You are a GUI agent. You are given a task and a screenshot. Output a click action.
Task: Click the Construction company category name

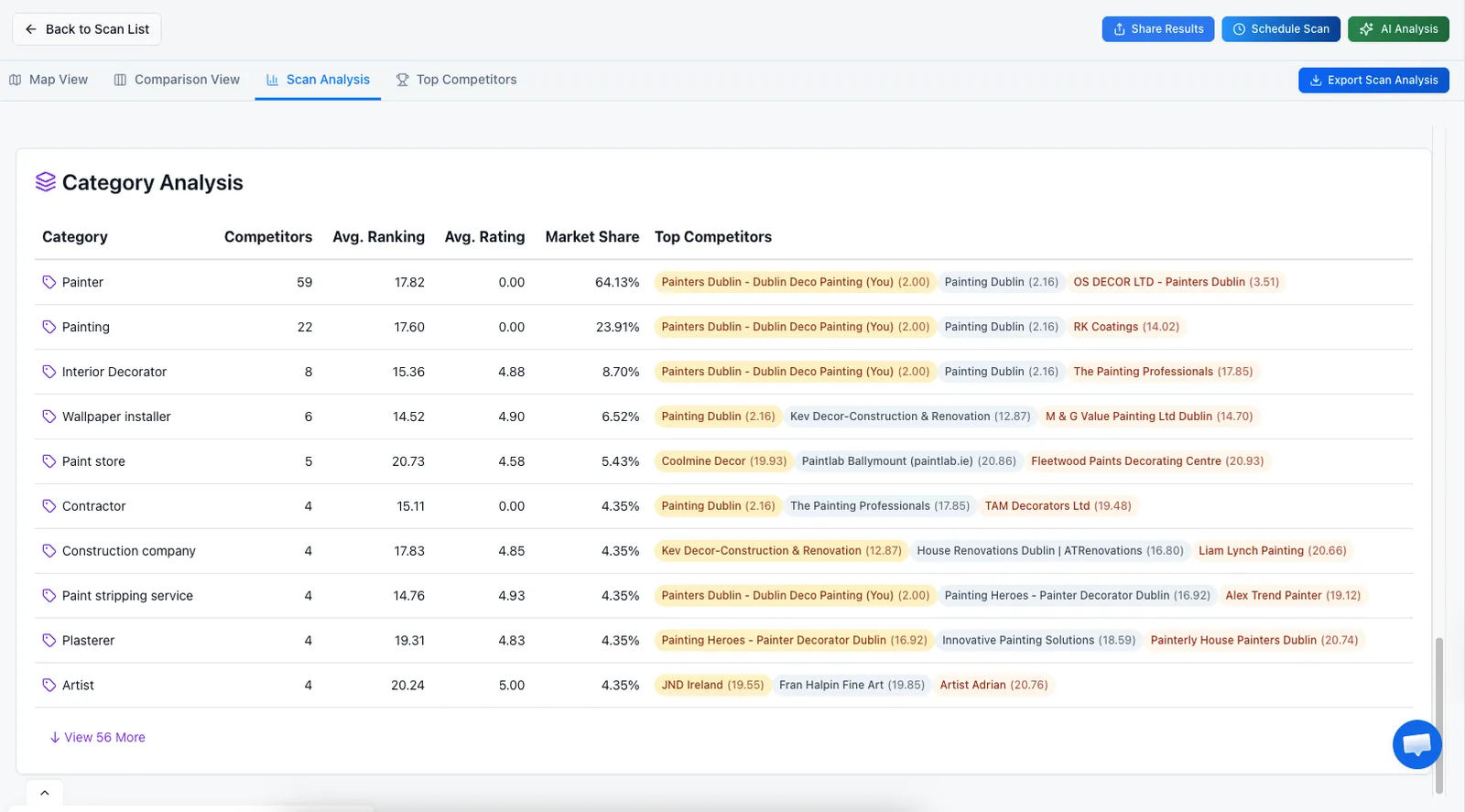coord(129,551)
